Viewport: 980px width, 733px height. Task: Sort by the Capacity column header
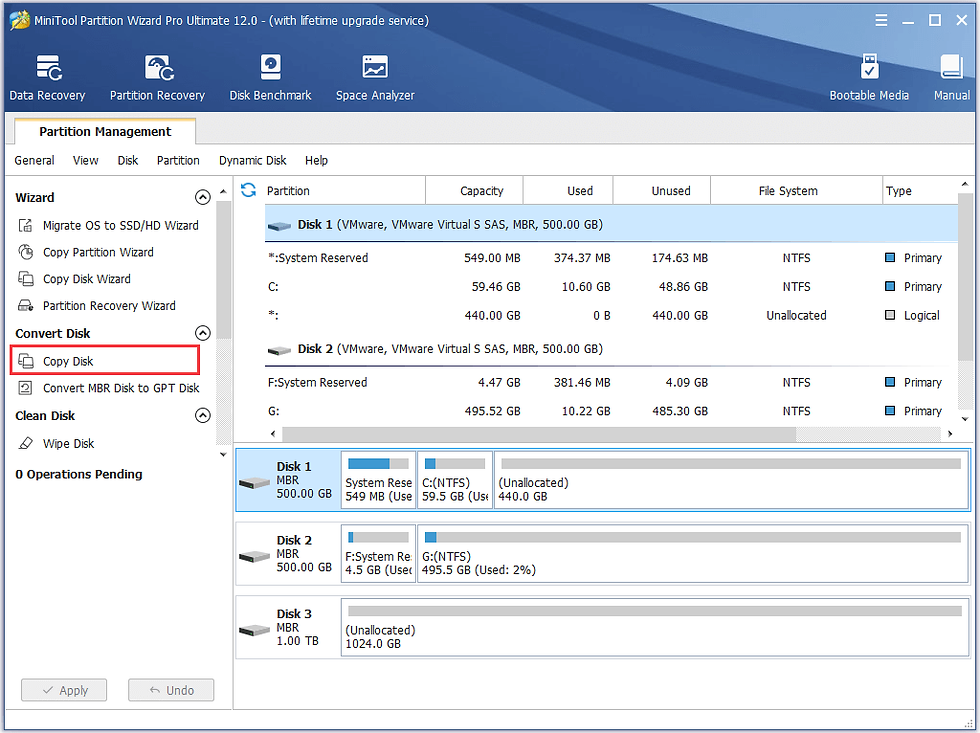[474, 191]
